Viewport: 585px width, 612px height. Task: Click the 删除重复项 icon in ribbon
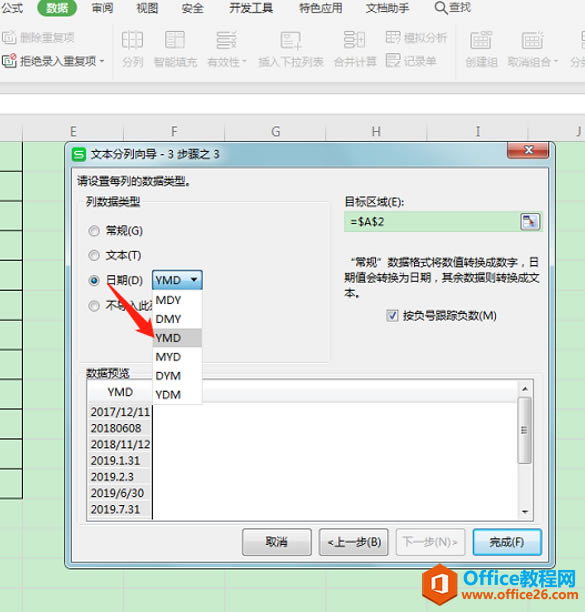click(x=9, y=37)
